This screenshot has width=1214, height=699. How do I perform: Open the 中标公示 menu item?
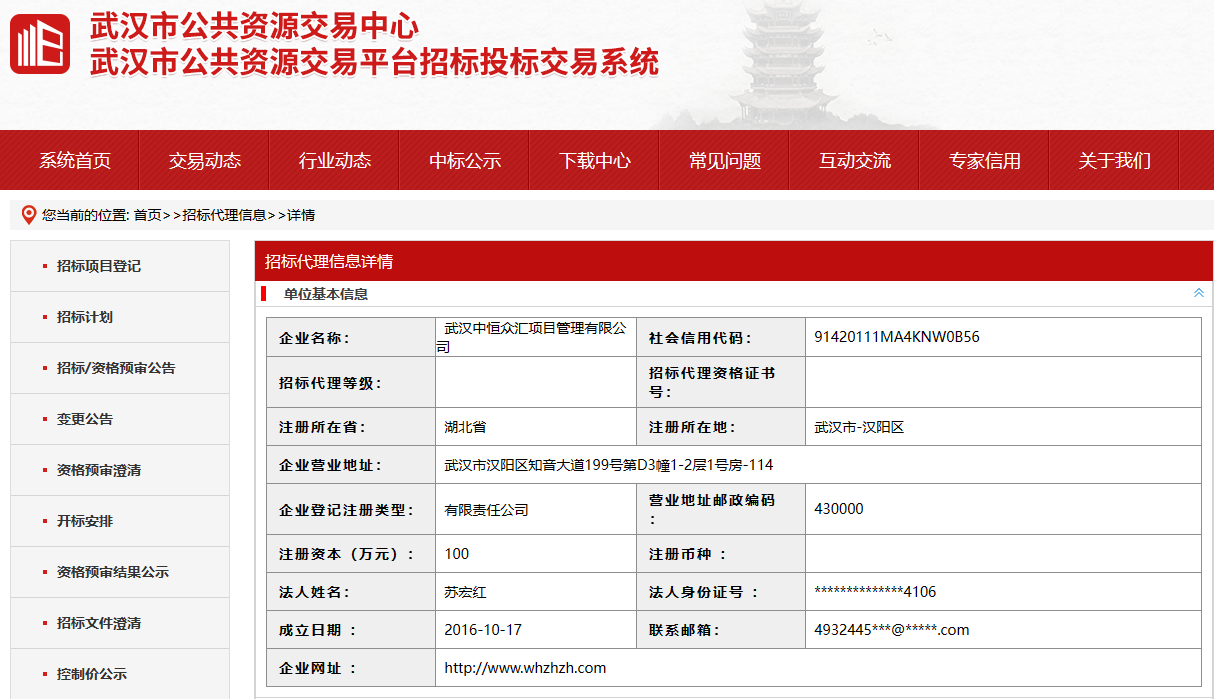[465, 160]
